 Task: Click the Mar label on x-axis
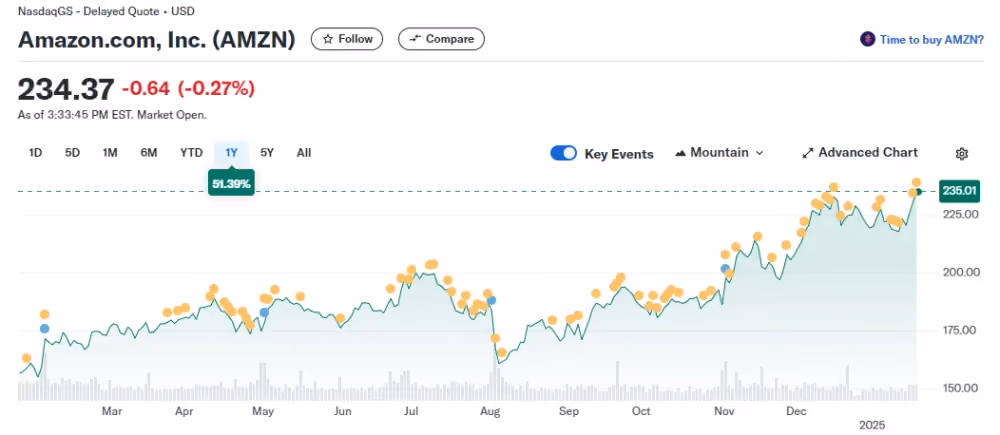[x=112, y=411]
